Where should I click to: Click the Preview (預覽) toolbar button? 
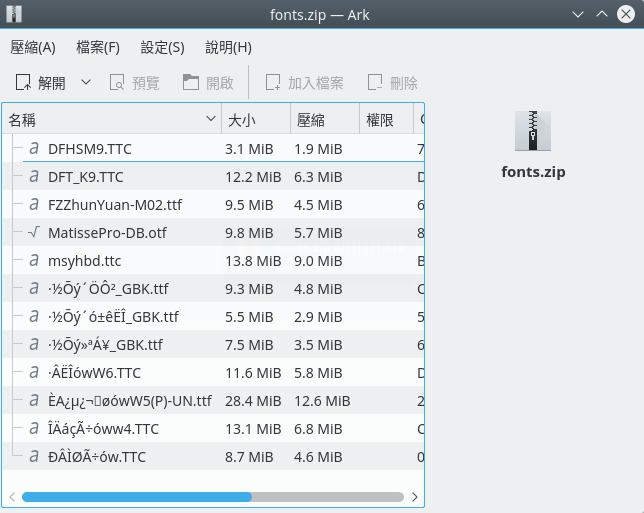click(x=134, y=83)
